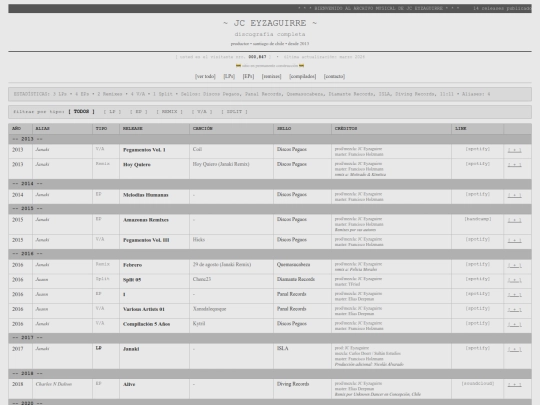This screenshot has height=405, width=540.
Task: Open spotify link for Compilación 5 Años
Action: point(478,323)
